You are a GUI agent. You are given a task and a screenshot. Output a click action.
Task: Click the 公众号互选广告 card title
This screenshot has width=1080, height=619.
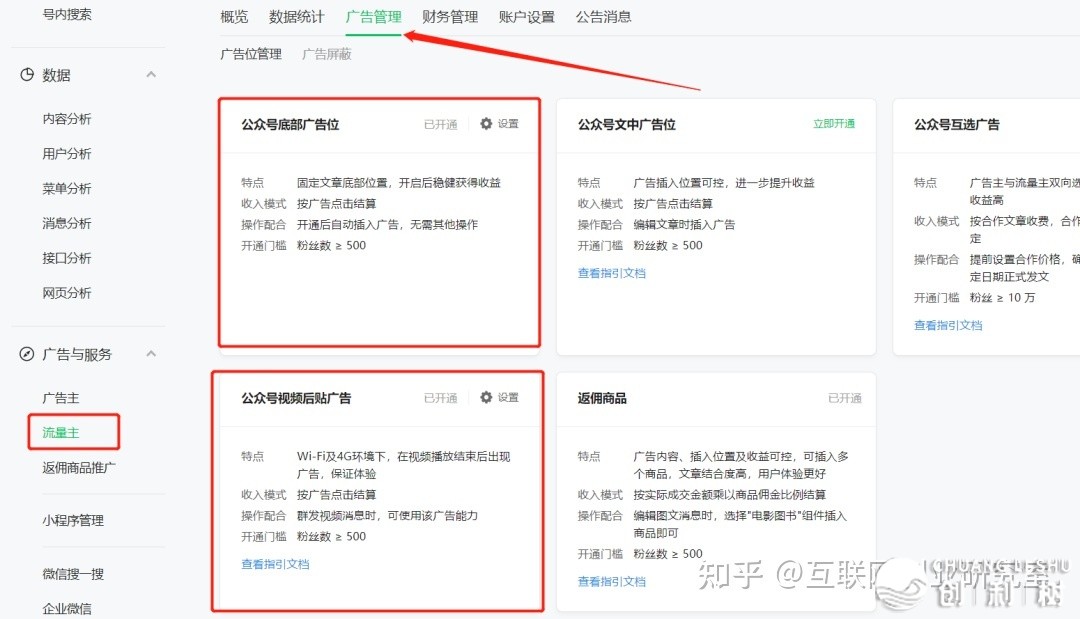[956, 125]
